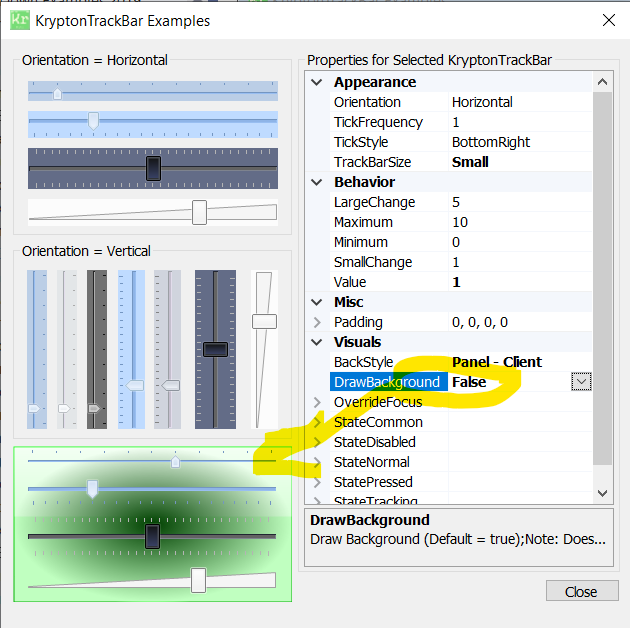Collapse the Appearance category

tap(317, 82)
